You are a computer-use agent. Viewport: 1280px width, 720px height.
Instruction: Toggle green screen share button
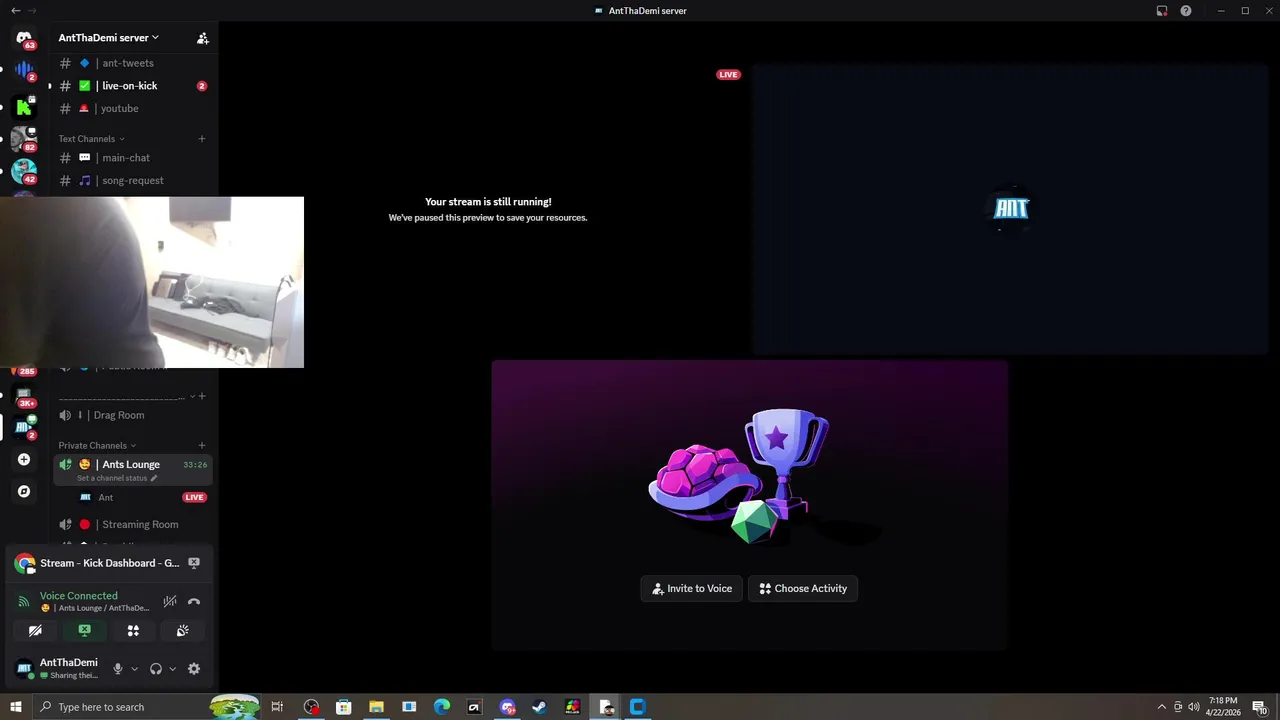coord(84,631)
